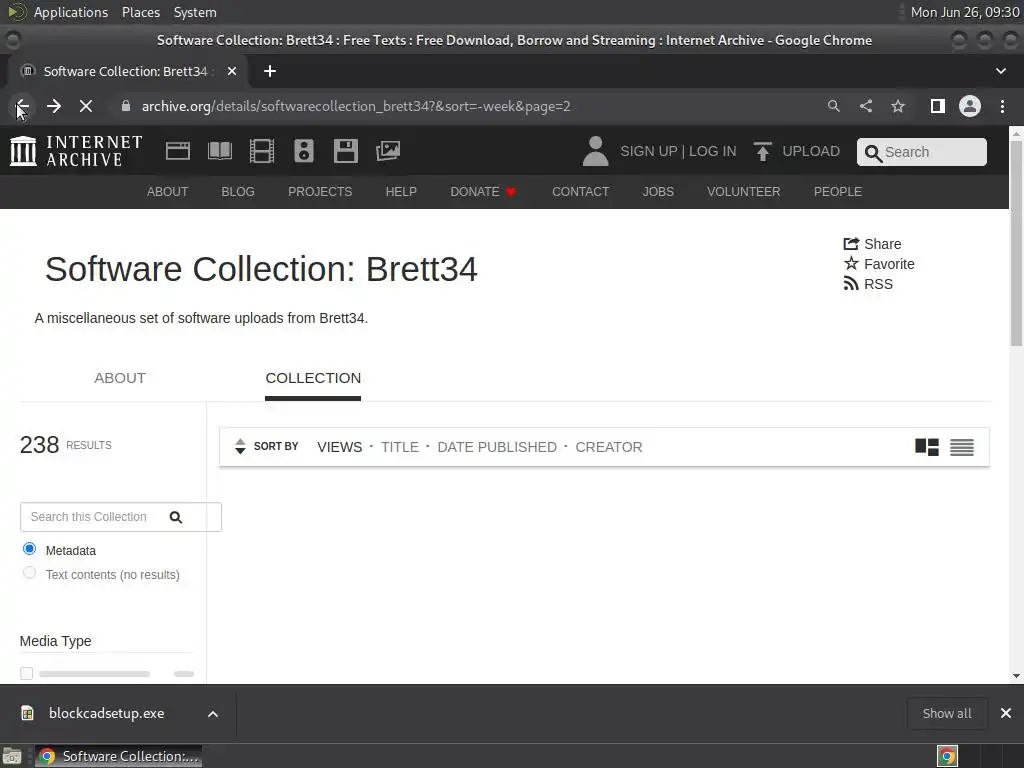Bookmark this tab with the star icon
Viewport: 1024px width, 768px height.
[898, 106]
